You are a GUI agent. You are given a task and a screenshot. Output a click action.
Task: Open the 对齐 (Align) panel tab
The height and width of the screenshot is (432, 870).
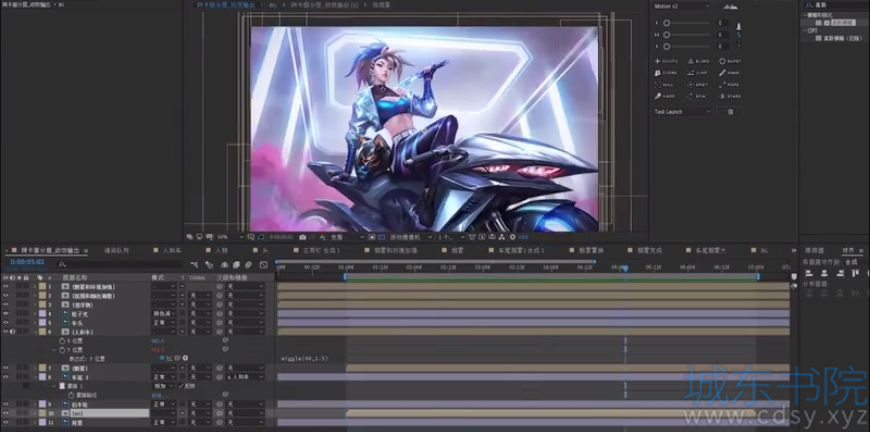[848, 251]
